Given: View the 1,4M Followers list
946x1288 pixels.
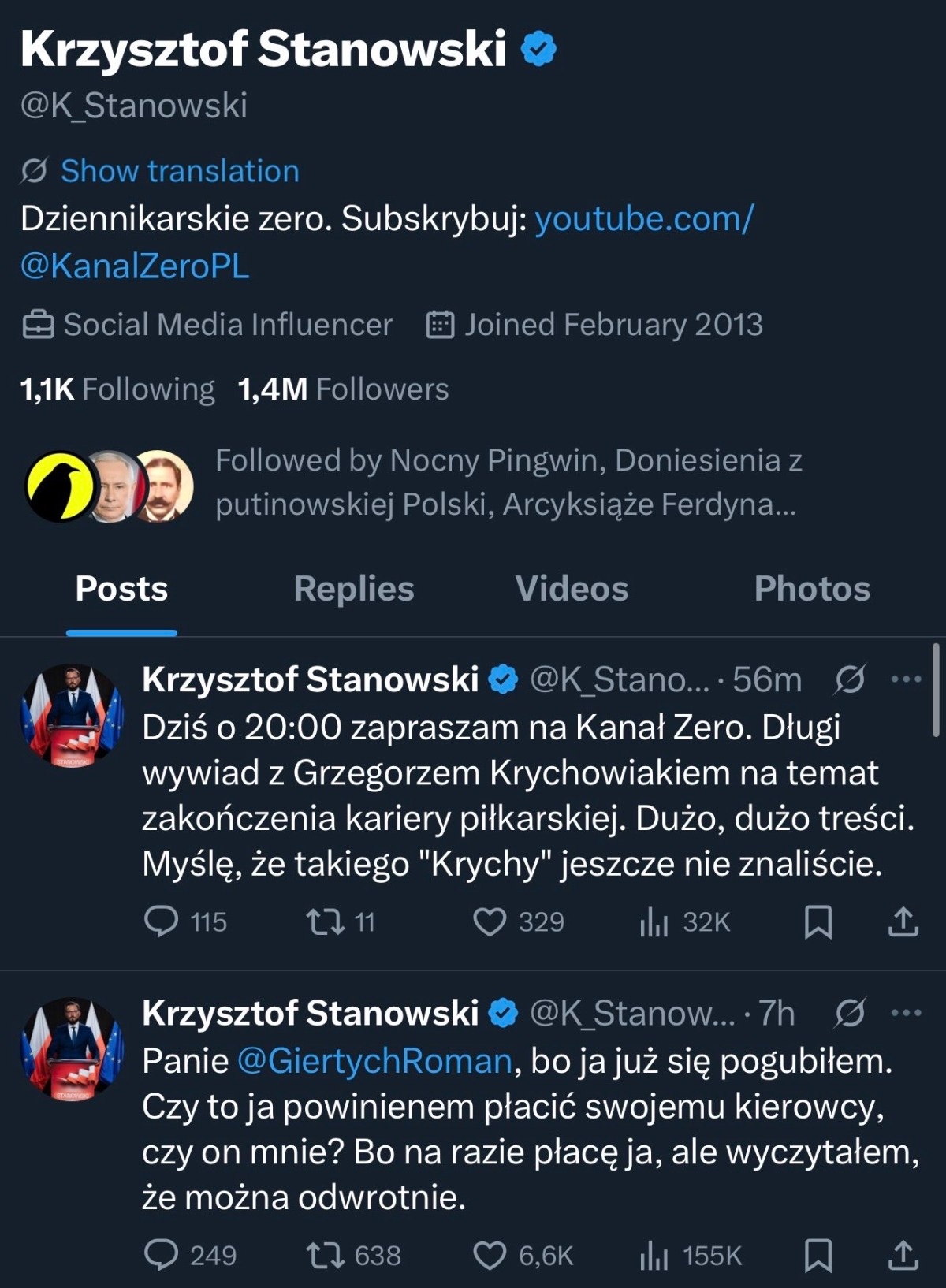Looking at the screenshot, I should (344, 389).
